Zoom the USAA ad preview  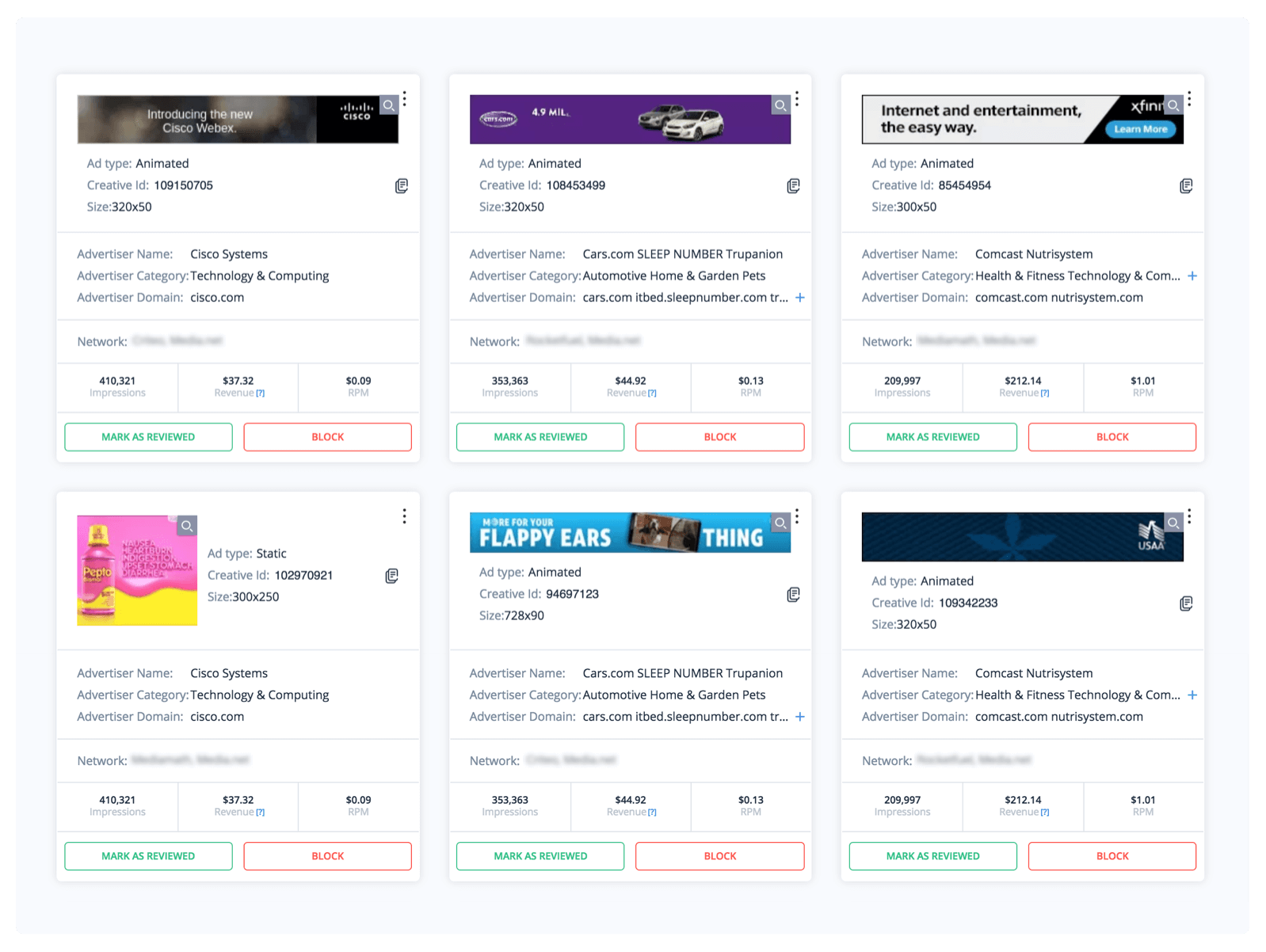1174,523
